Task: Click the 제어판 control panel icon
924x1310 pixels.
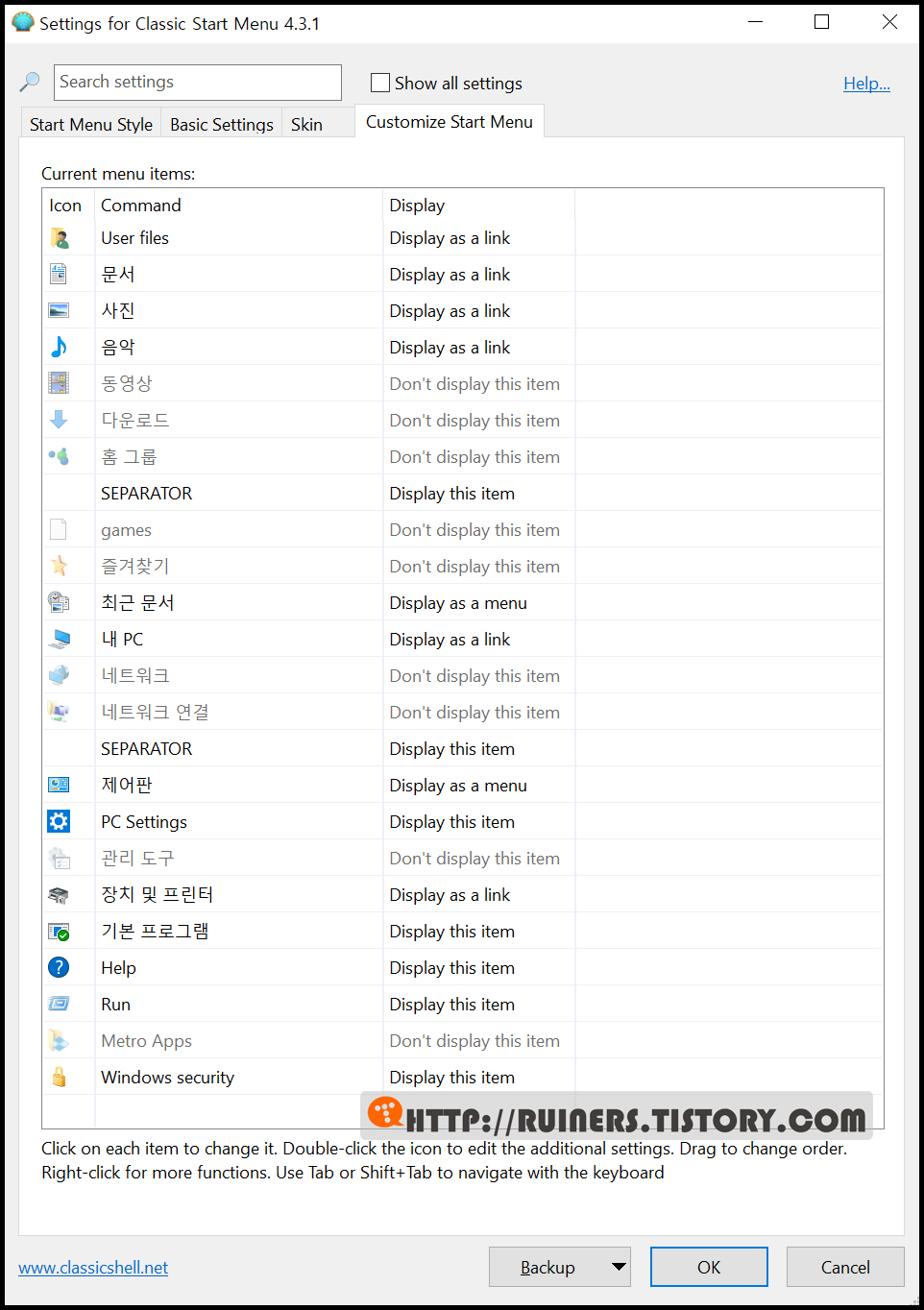Action: click(59, 785)
